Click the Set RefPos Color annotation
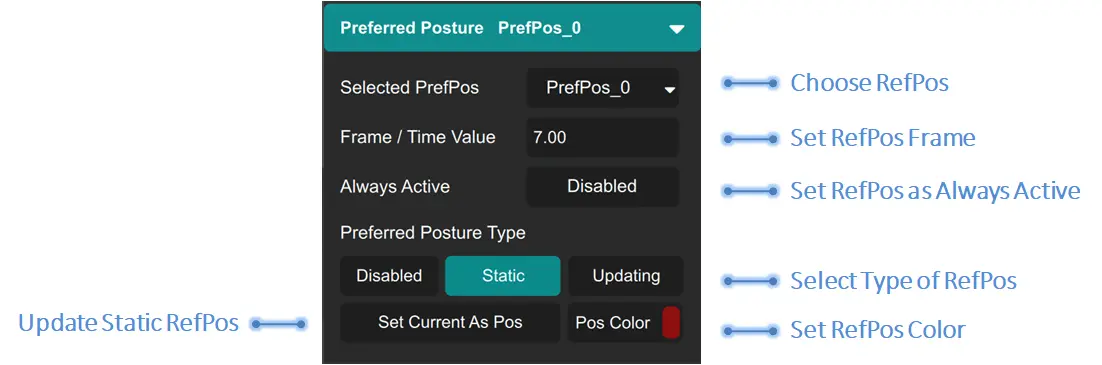 [878, 330]
